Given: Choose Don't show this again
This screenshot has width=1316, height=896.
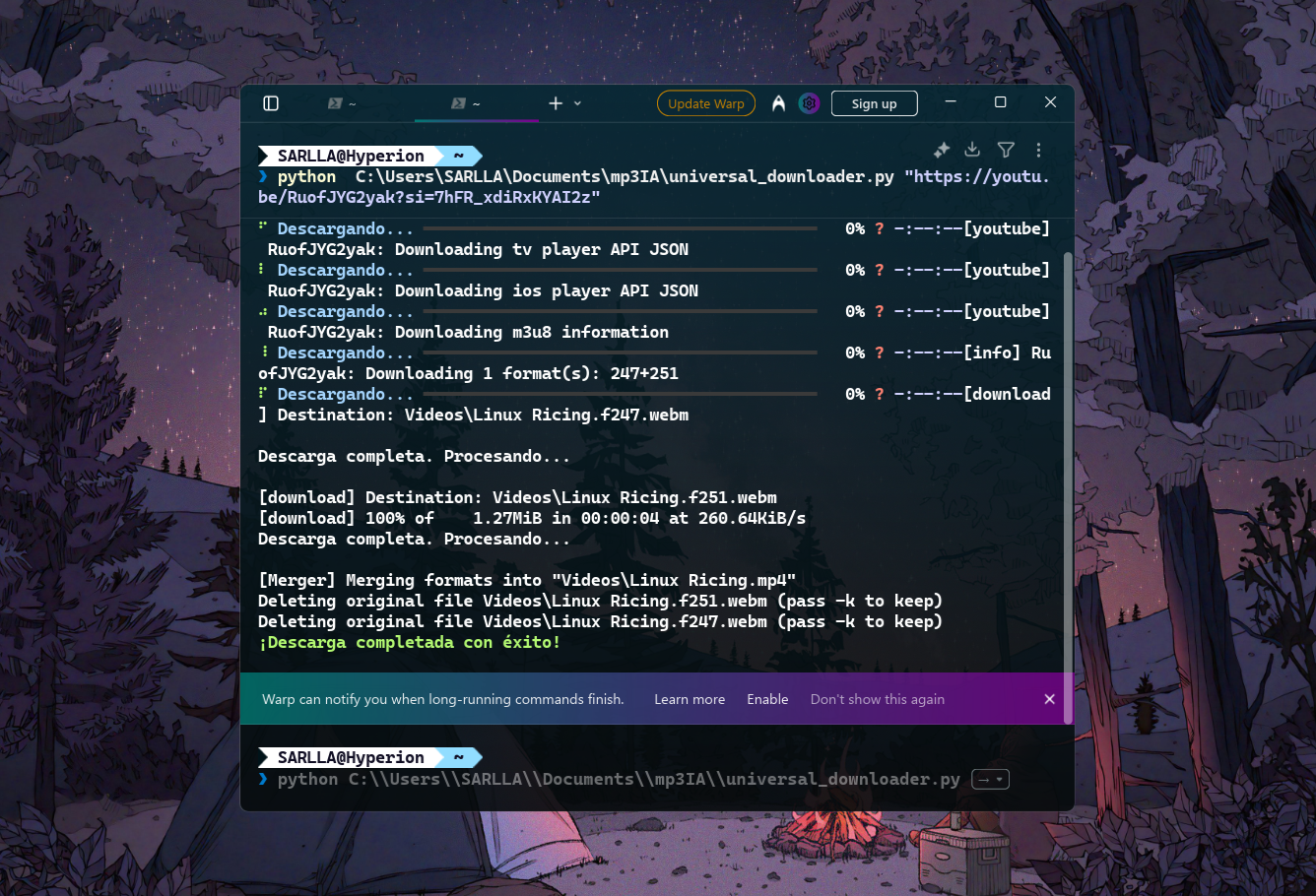Looking at the screenshot, I should click(x=877, y=699).
